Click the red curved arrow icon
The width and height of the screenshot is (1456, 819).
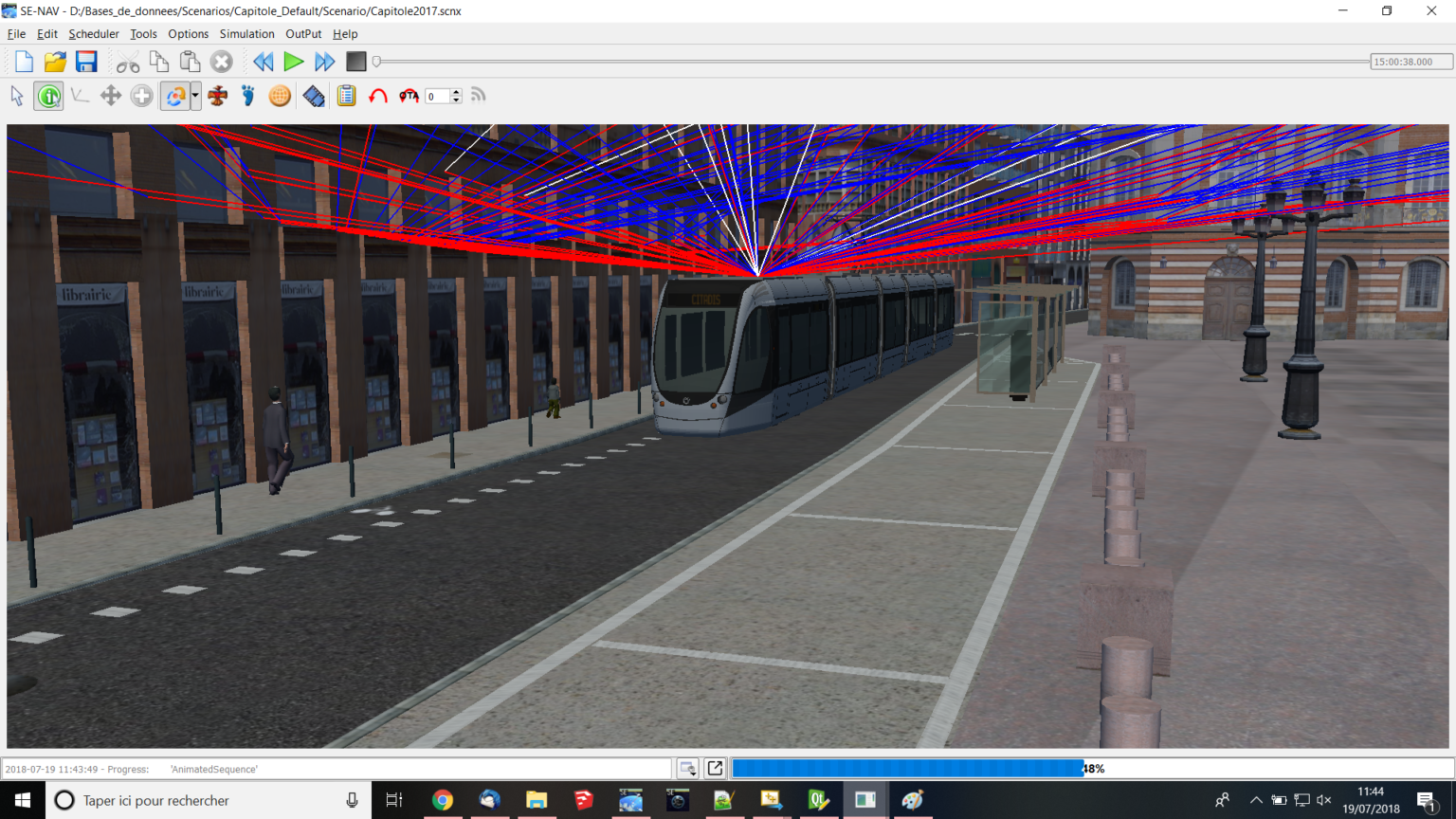377,96
